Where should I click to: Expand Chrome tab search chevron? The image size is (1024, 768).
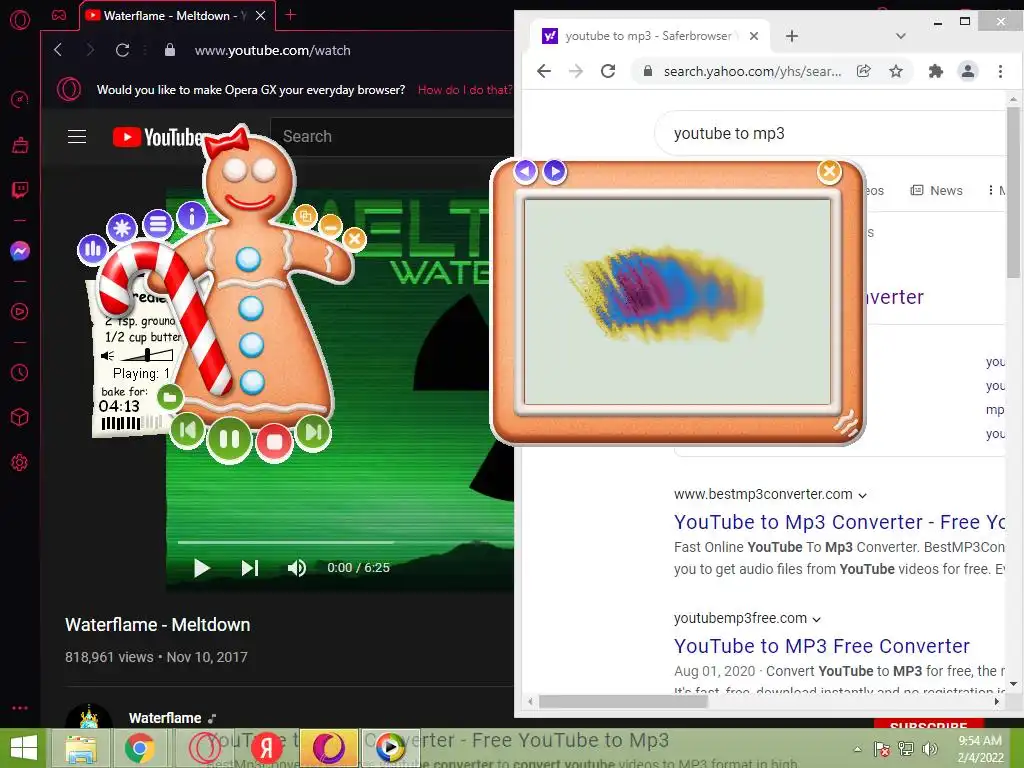pyautogui.click(x=901, y=36)
